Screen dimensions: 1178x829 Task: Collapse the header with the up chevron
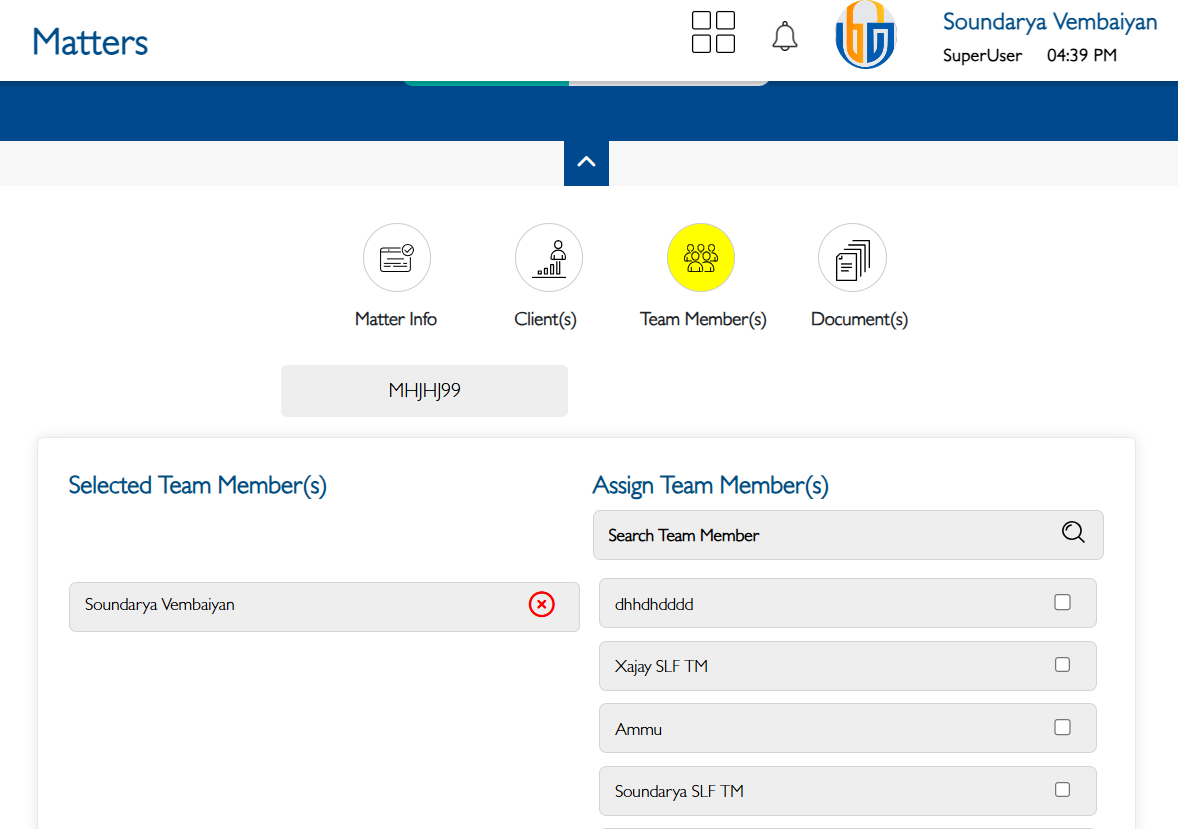pyautogui.click(x=586, y=162)
